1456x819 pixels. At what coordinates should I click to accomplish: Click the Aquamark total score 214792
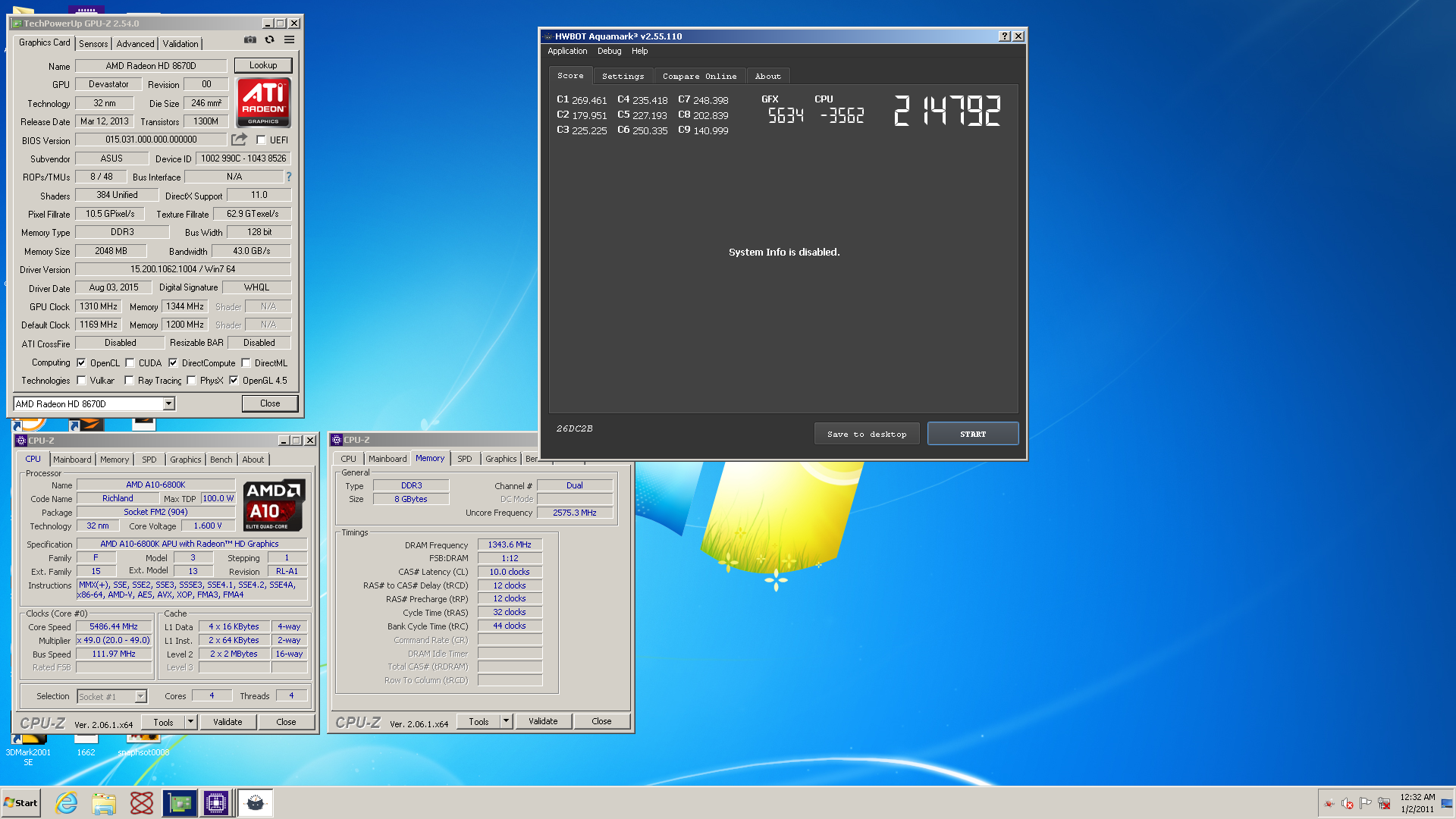click(947, 111)
